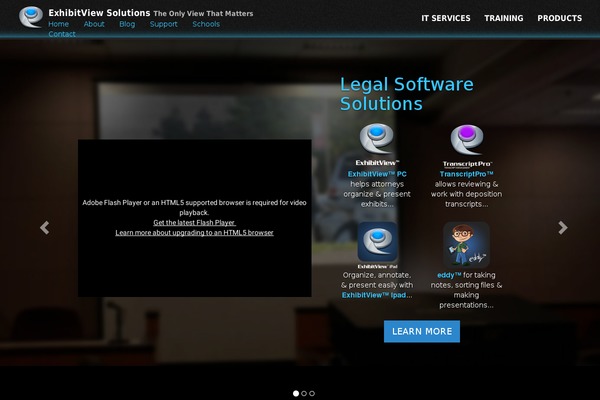
Task: Click the Adobe Flash Player required message
Action: tap(194, 207)
